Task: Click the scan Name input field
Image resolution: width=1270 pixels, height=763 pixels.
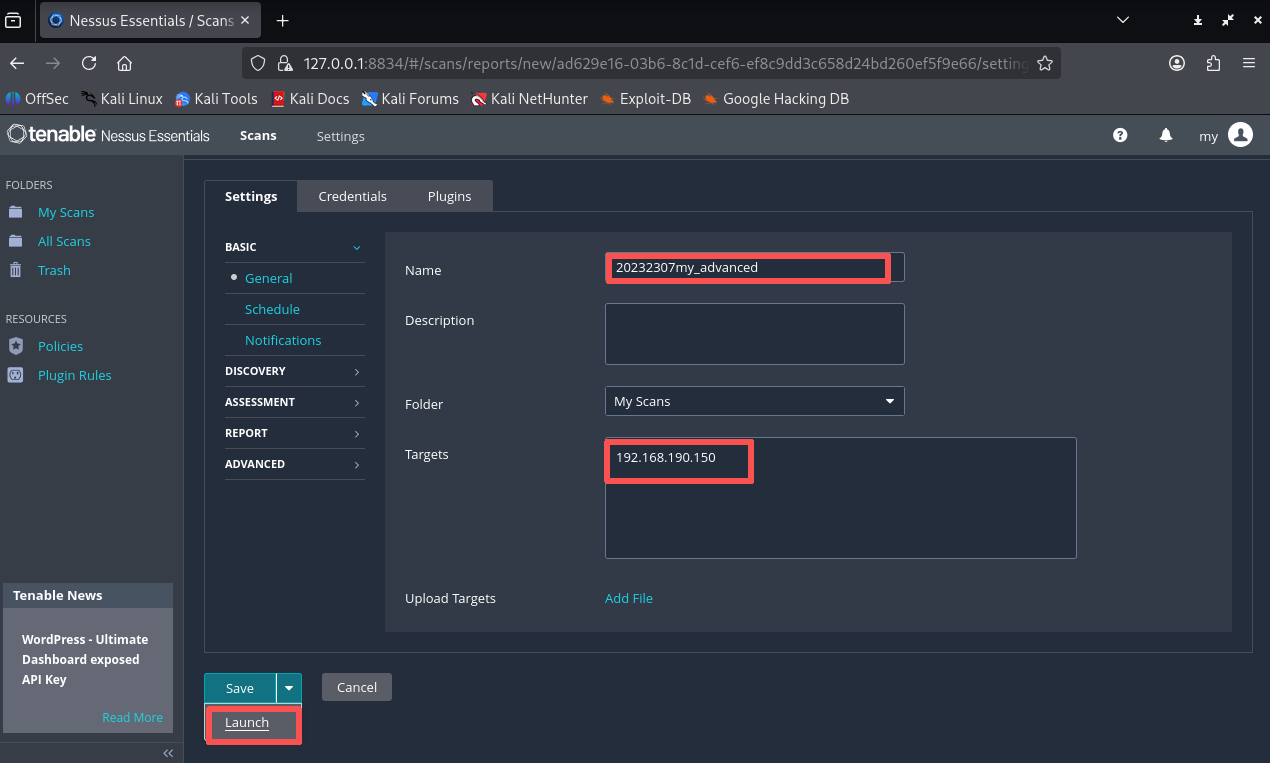Action: 755,267
